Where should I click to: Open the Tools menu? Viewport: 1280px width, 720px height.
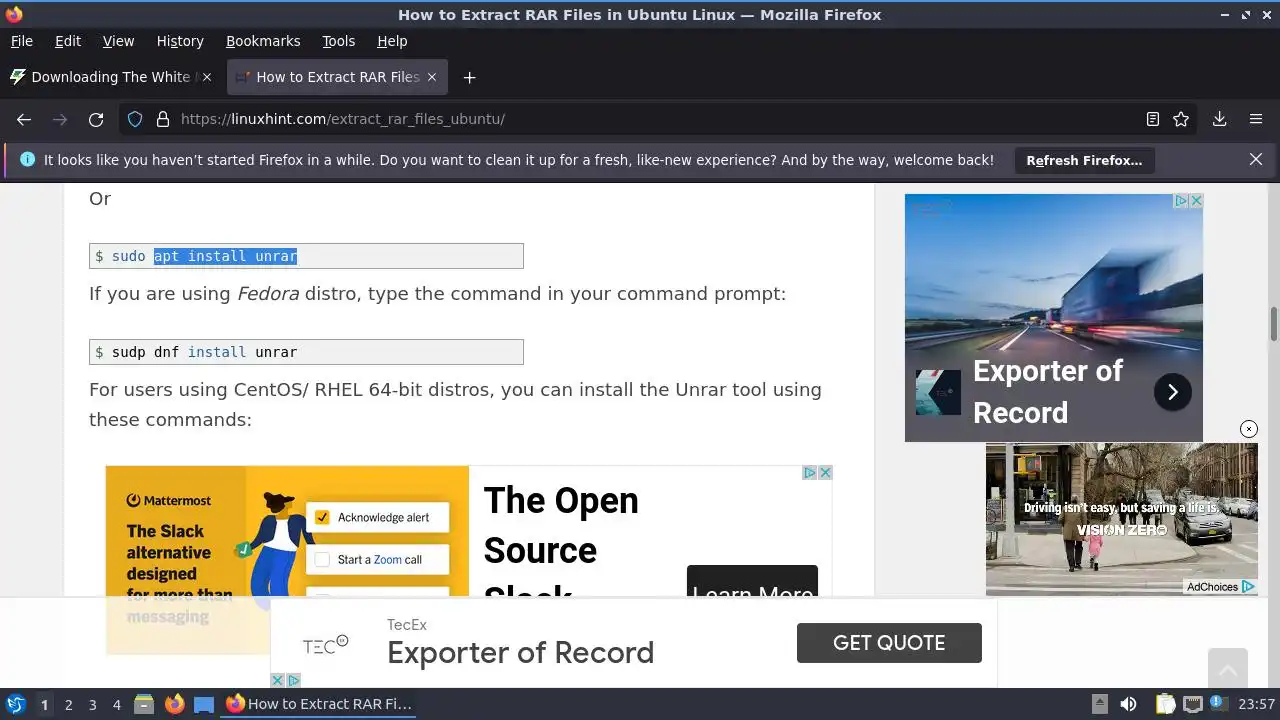pyautogui.click(x=338, y=41)
